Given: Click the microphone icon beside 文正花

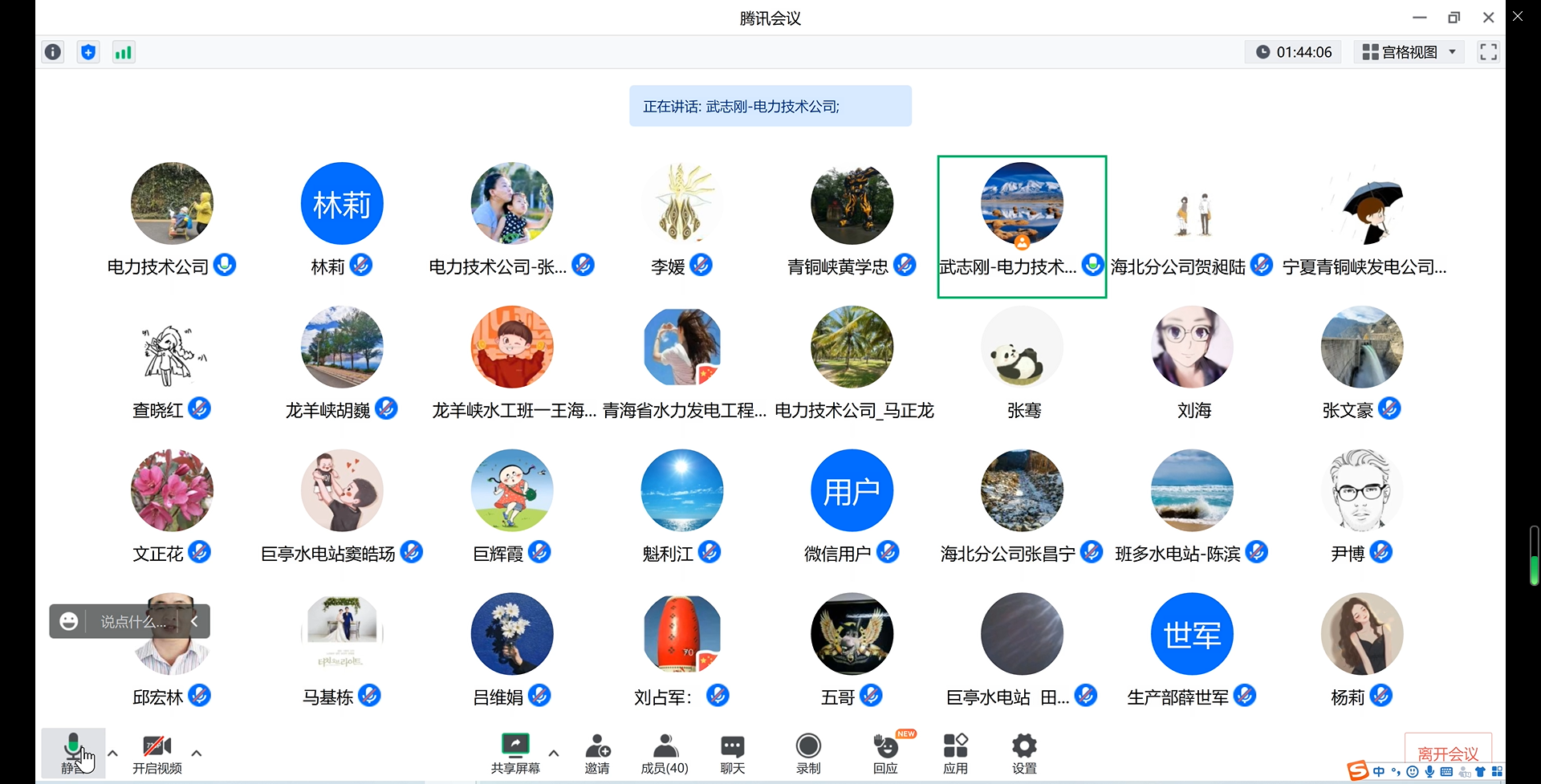Looking at the screenshot, I should point(199,552).
